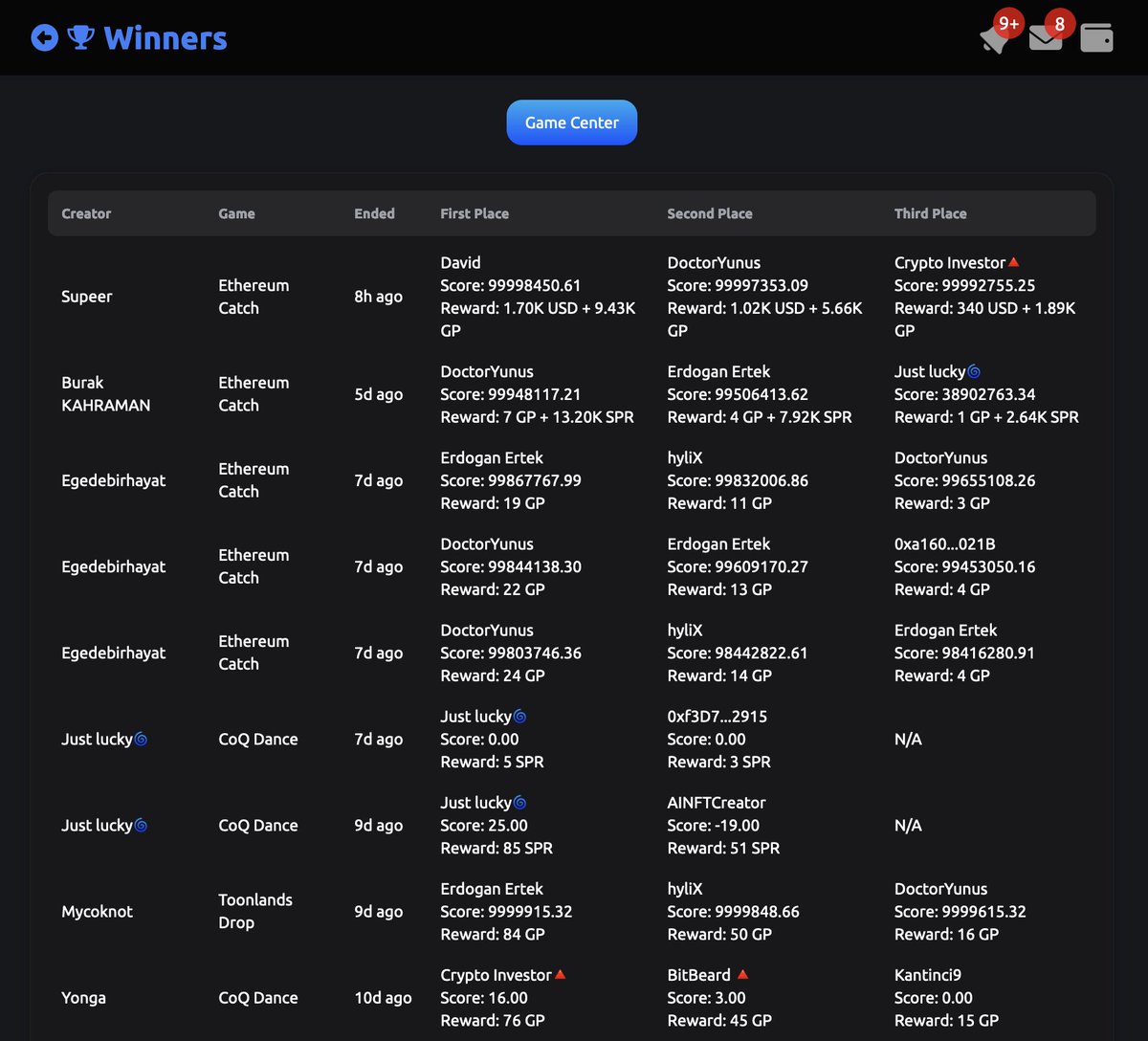1148x1041 pixels.
Task: Click the swirl badge by first place Just lucky, Score 25.00
Action: coord(520,802)
